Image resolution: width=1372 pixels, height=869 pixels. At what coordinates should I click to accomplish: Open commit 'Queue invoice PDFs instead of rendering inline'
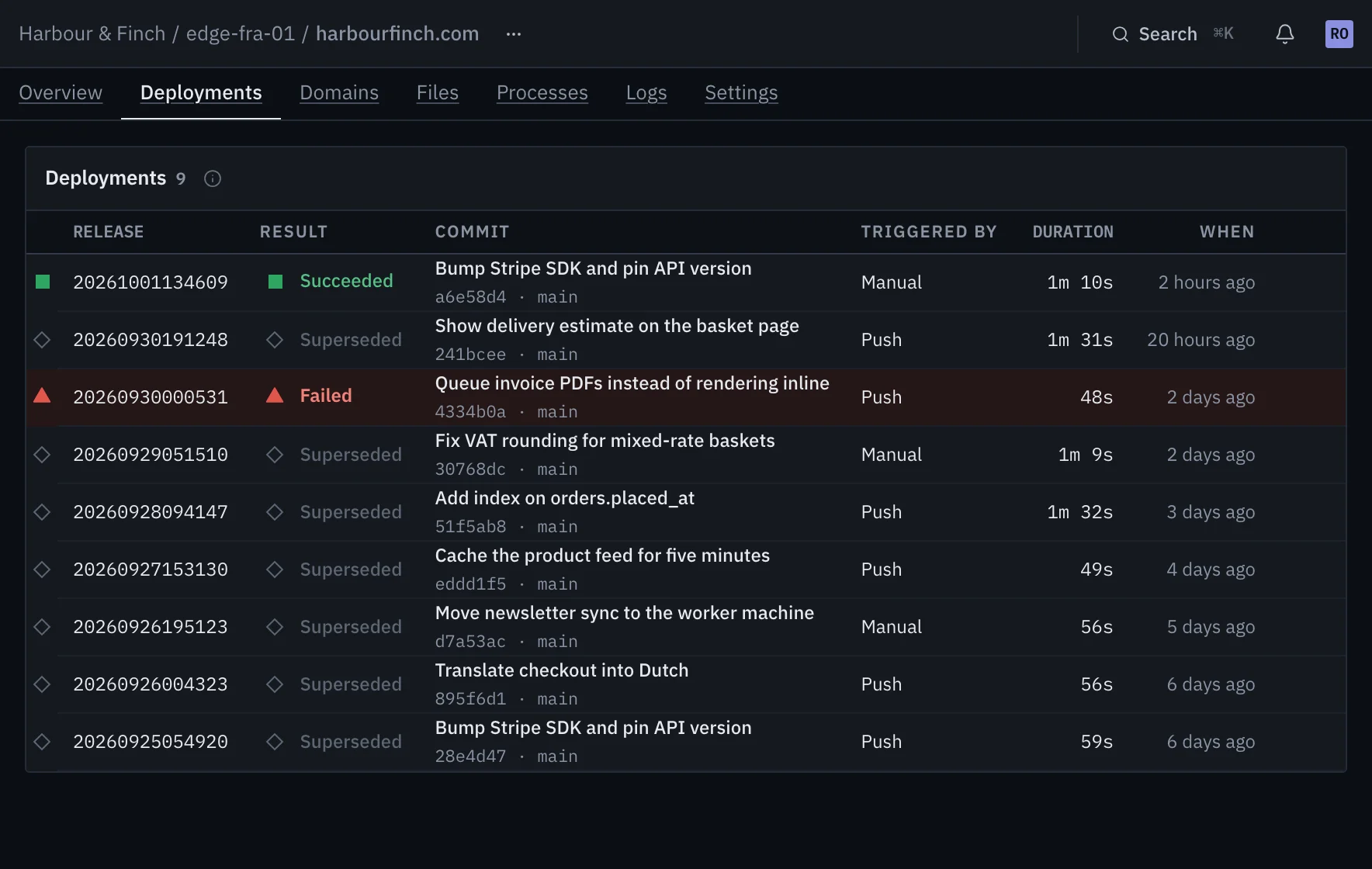tap(632, 383)
